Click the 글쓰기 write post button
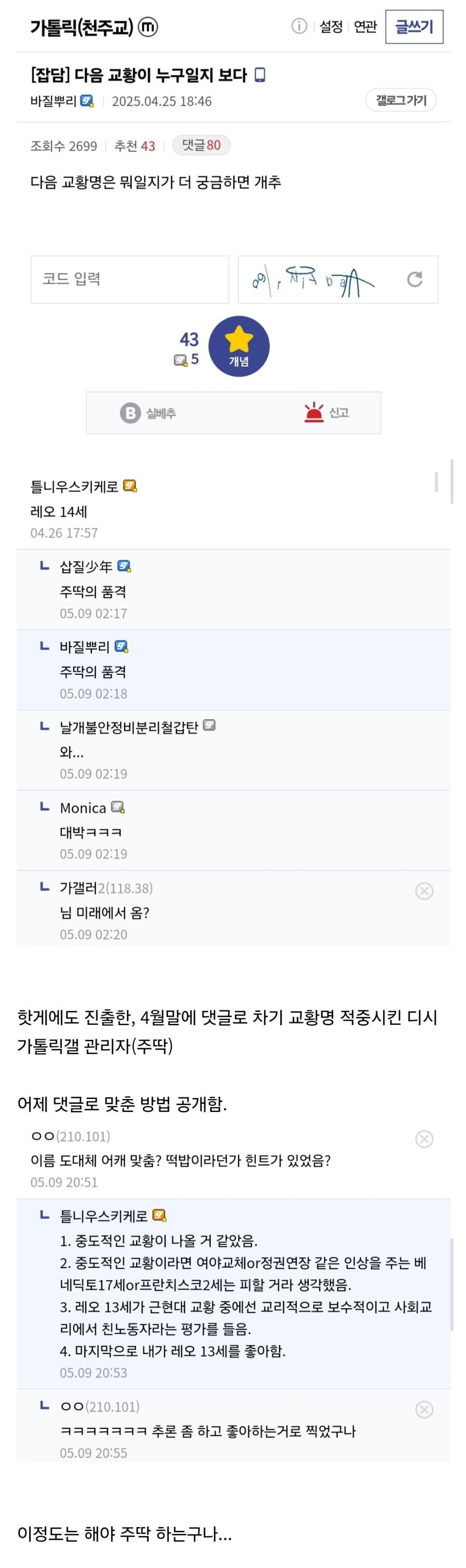This screenshot has height=1568, width=466. tap(414, 27)
